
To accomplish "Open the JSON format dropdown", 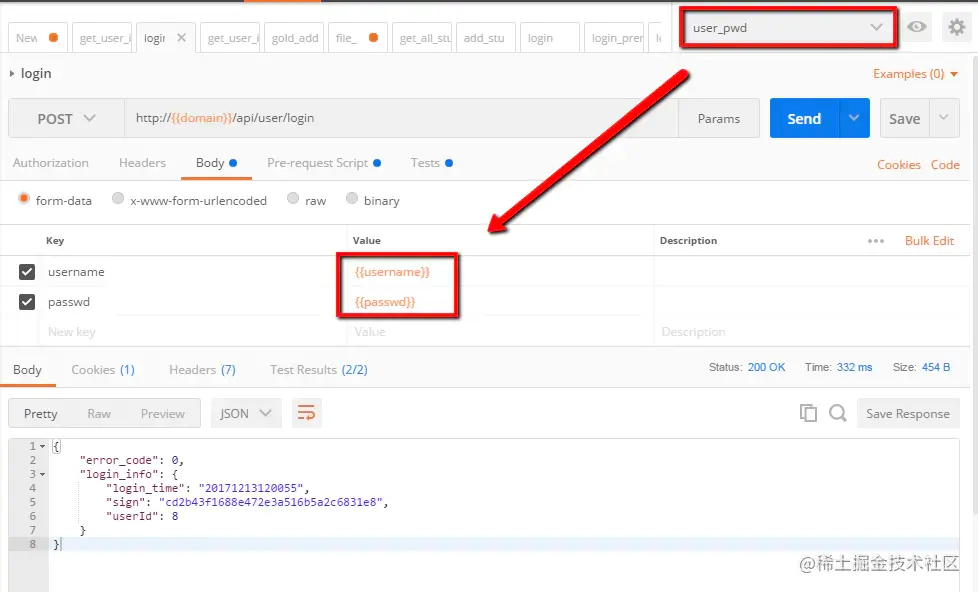I will click(x=246, y=413).
